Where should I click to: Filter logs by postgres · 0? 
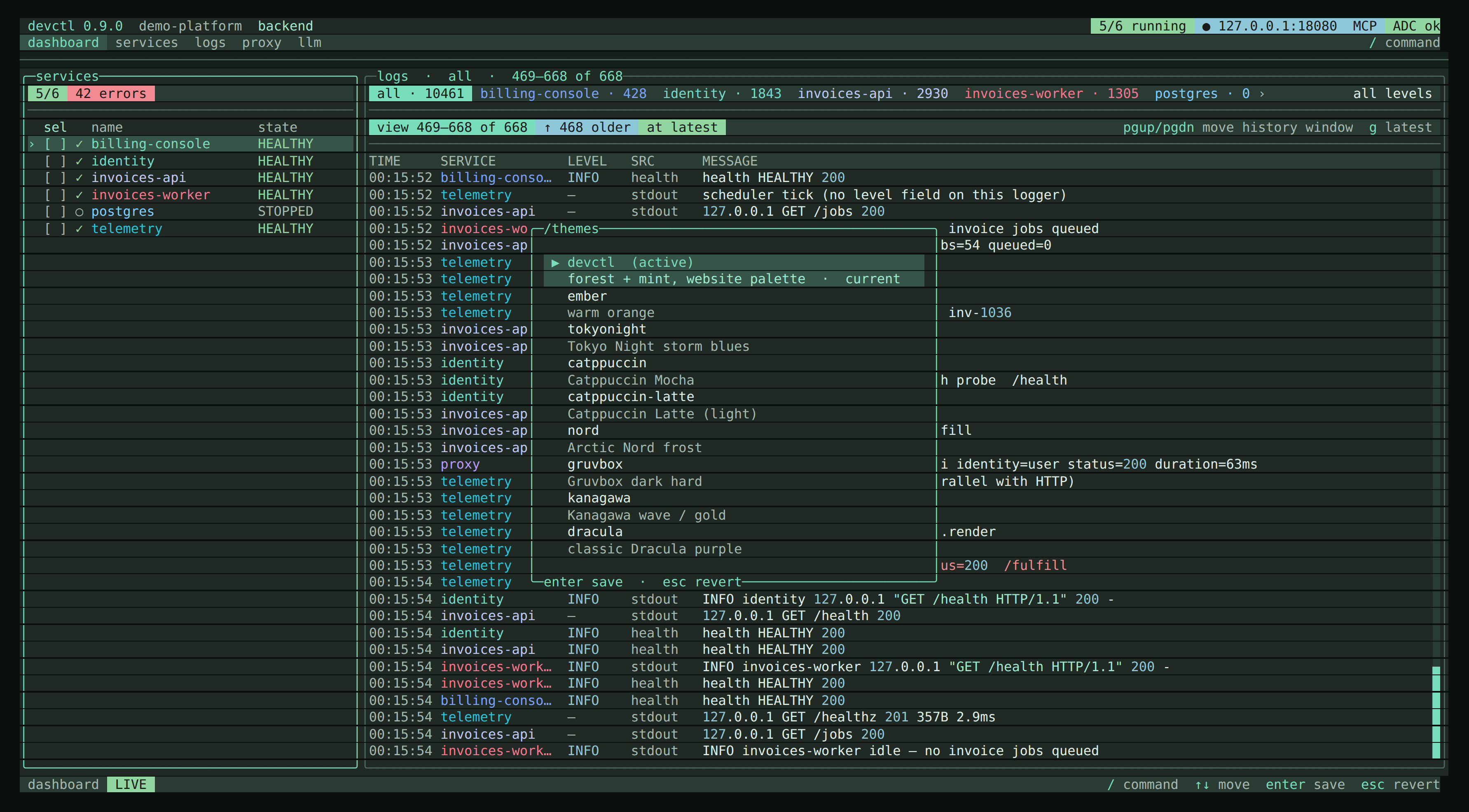pyautogui.click(x=1202, y=93)
